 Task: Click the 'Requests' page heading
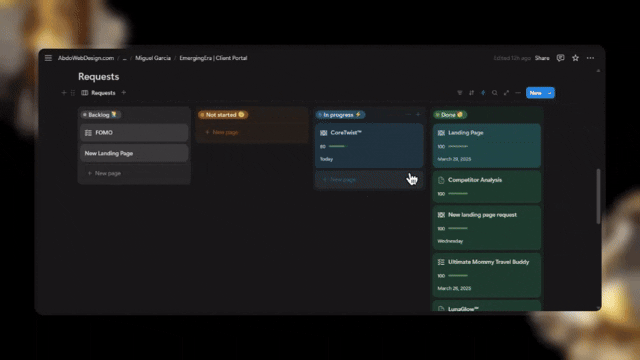coord(98,77)
